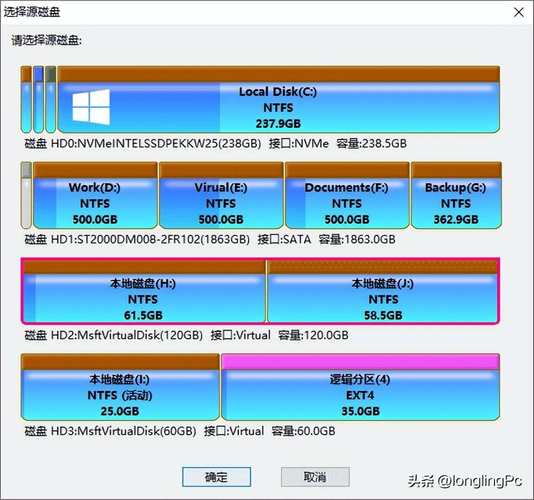Select the first small partition on HD0
534x500 pixels.
tap(26, 99)
